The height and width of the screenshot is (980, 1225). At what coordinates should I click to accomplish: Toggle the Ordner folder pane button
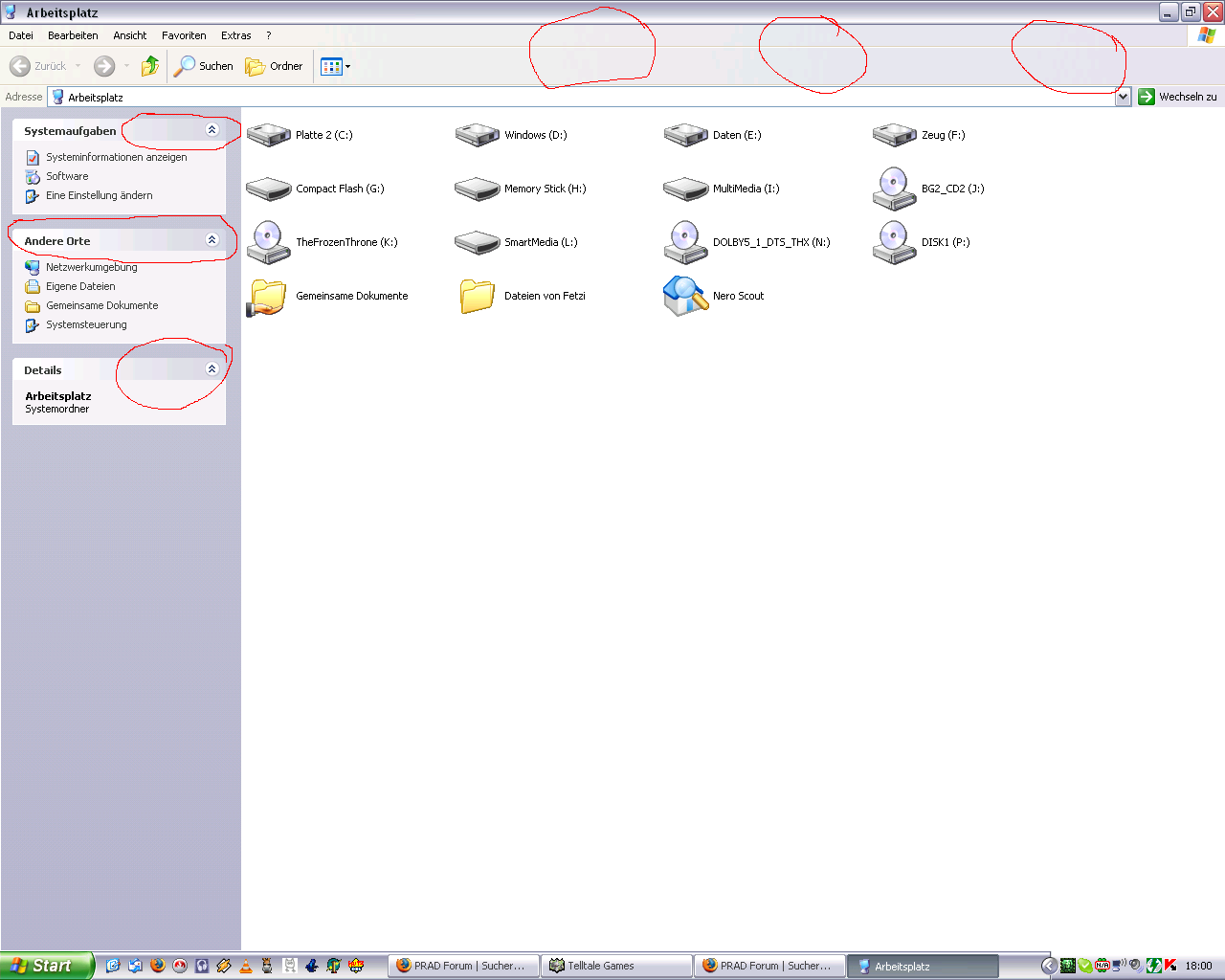click(275, 66)
